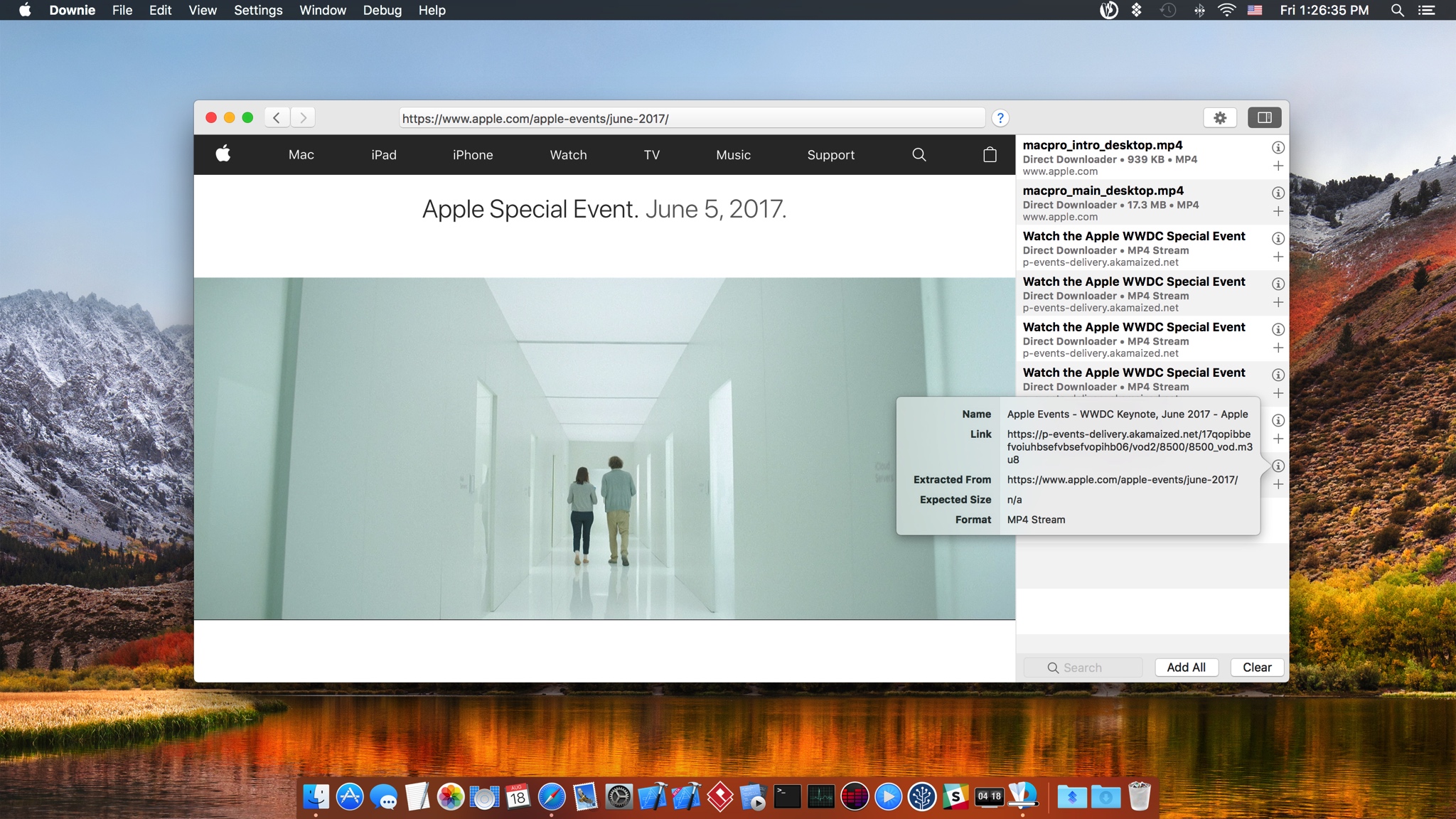Image resolution: width=1456 pixels, height=819 pixels.
Task: Click the Extracted From URL in popover
Action: point(1122,479)
